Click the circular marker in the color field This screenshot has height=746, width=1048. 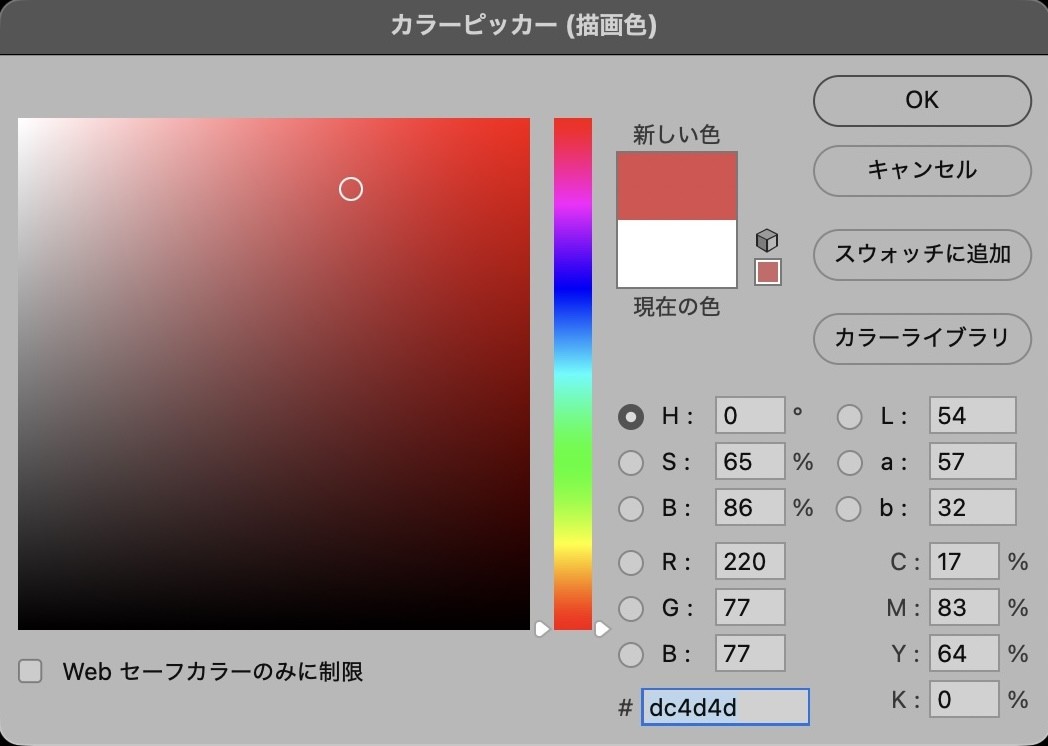tap(351, 189)
